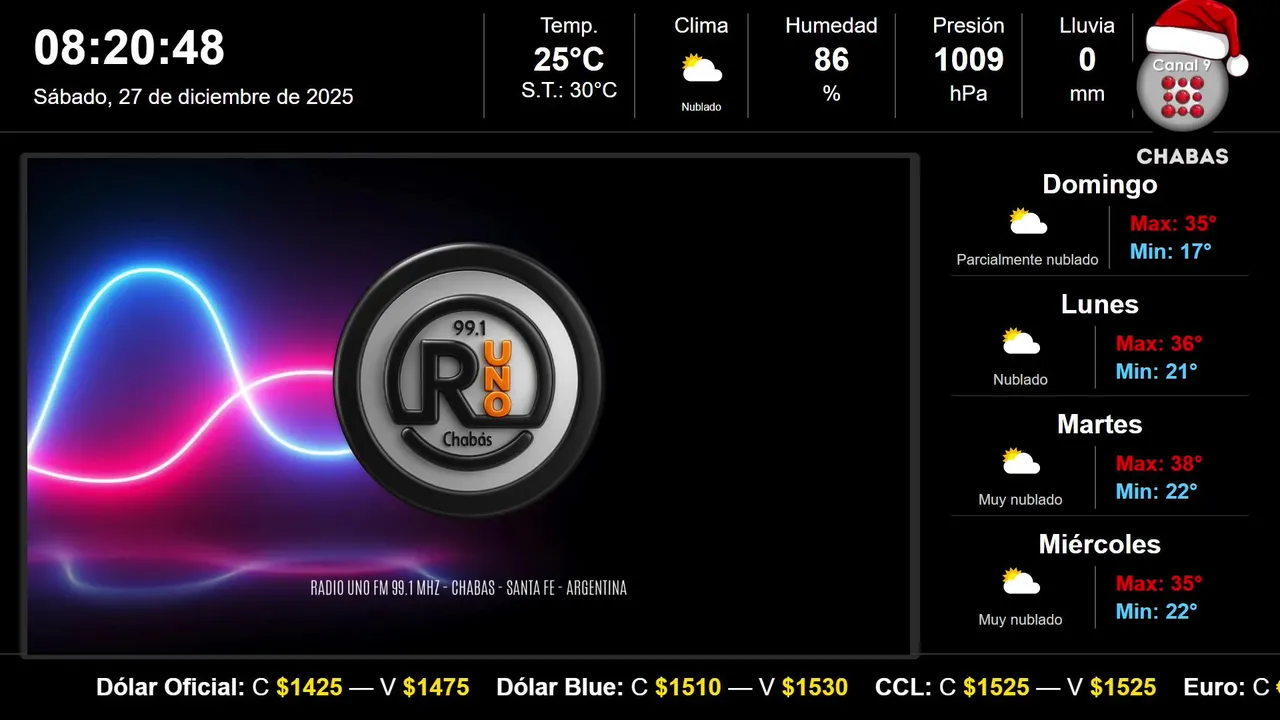The image size is (1280, 720).
Task: Click the Radio Uno FM 99.1 MHz caption
Action: click(469, 588)
